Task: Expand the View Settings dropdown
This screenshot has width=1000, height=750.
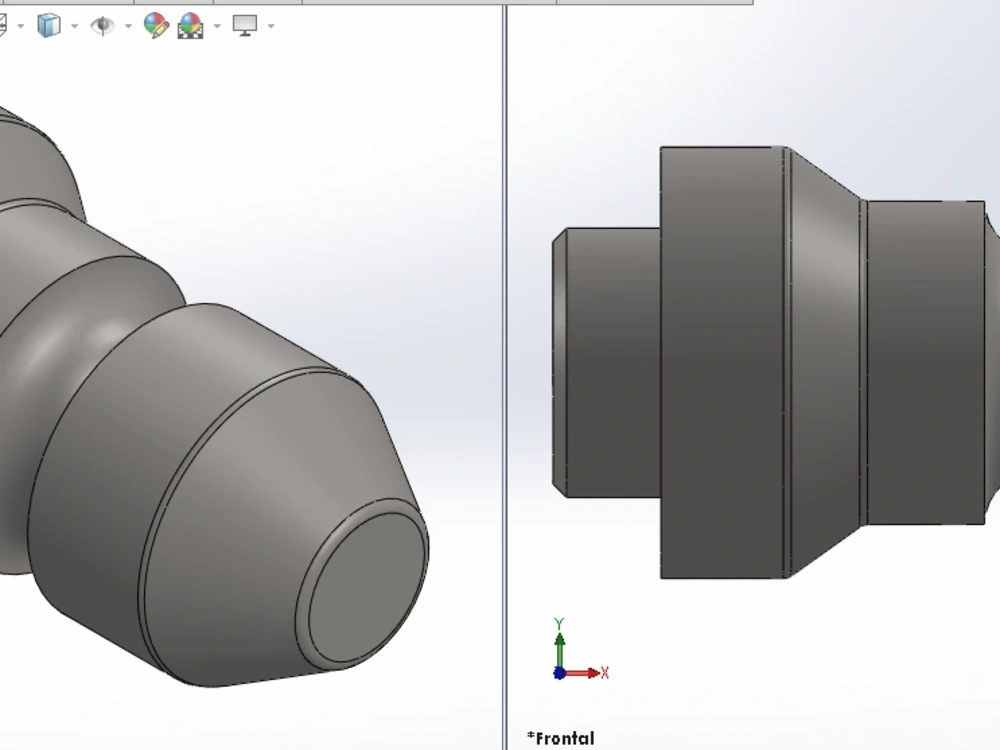Action: pyautogui.click(x=270, y=26)
